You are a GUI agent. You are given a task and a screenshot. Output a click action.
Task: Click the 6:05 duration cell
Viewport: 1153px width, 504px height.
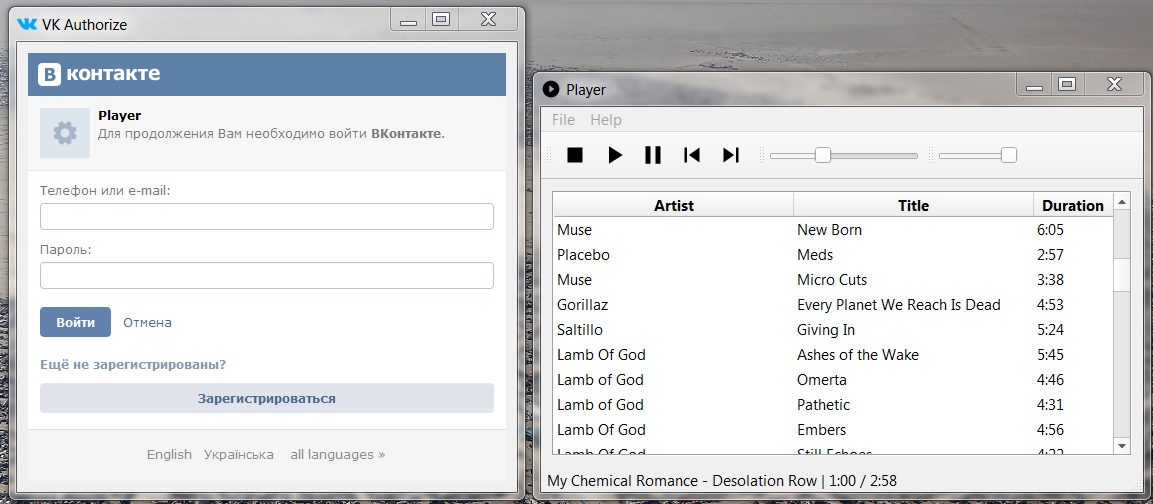(1050, 230)
